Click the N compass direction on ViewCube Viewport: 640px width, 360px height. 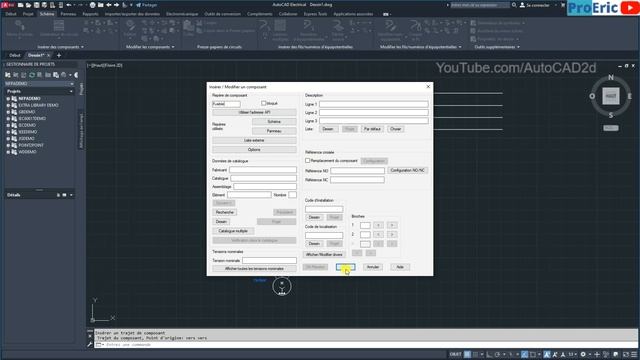pos(611,77)
